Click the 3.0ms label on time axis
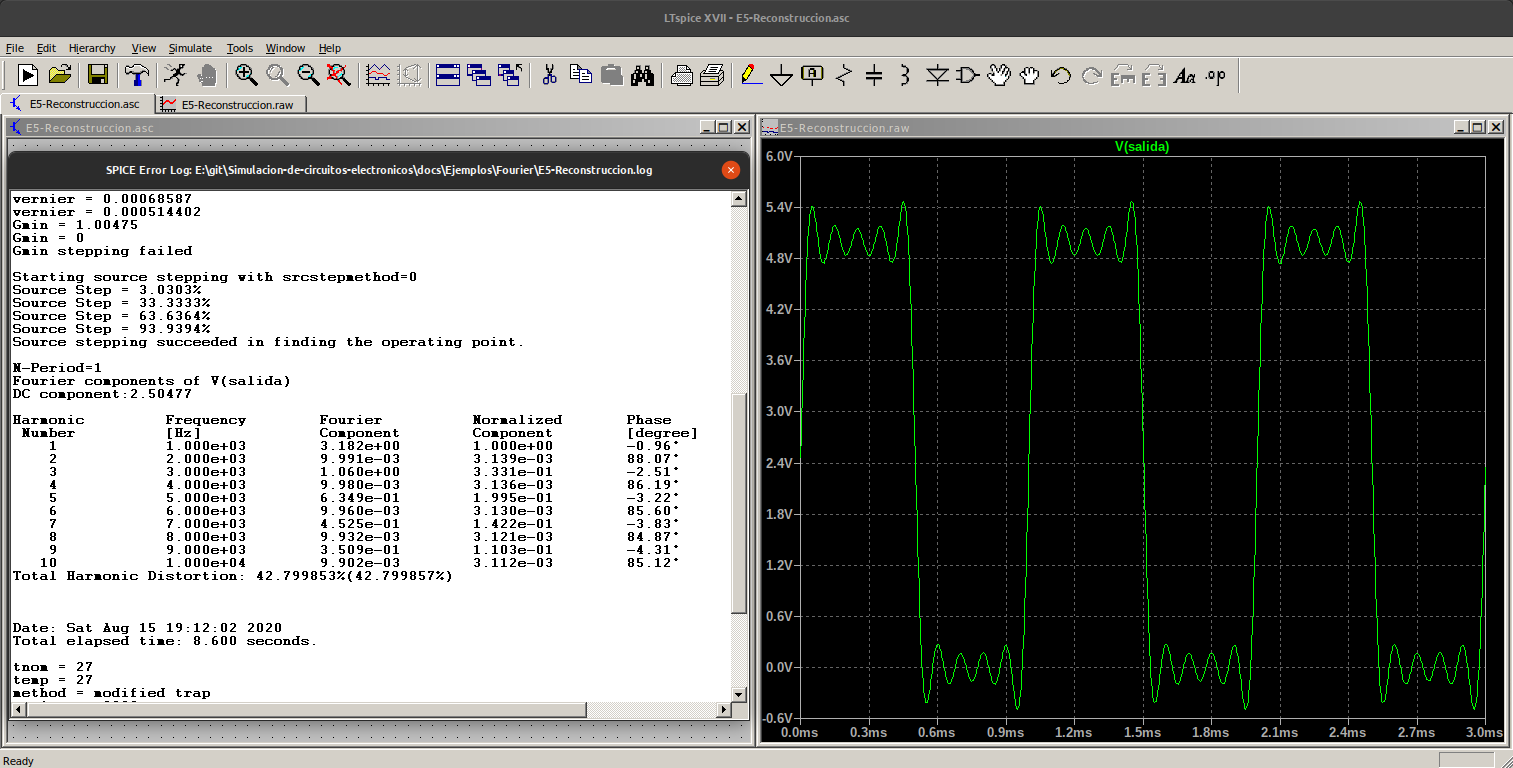The image size is (1513, 768). click(x=1483, y=733)
